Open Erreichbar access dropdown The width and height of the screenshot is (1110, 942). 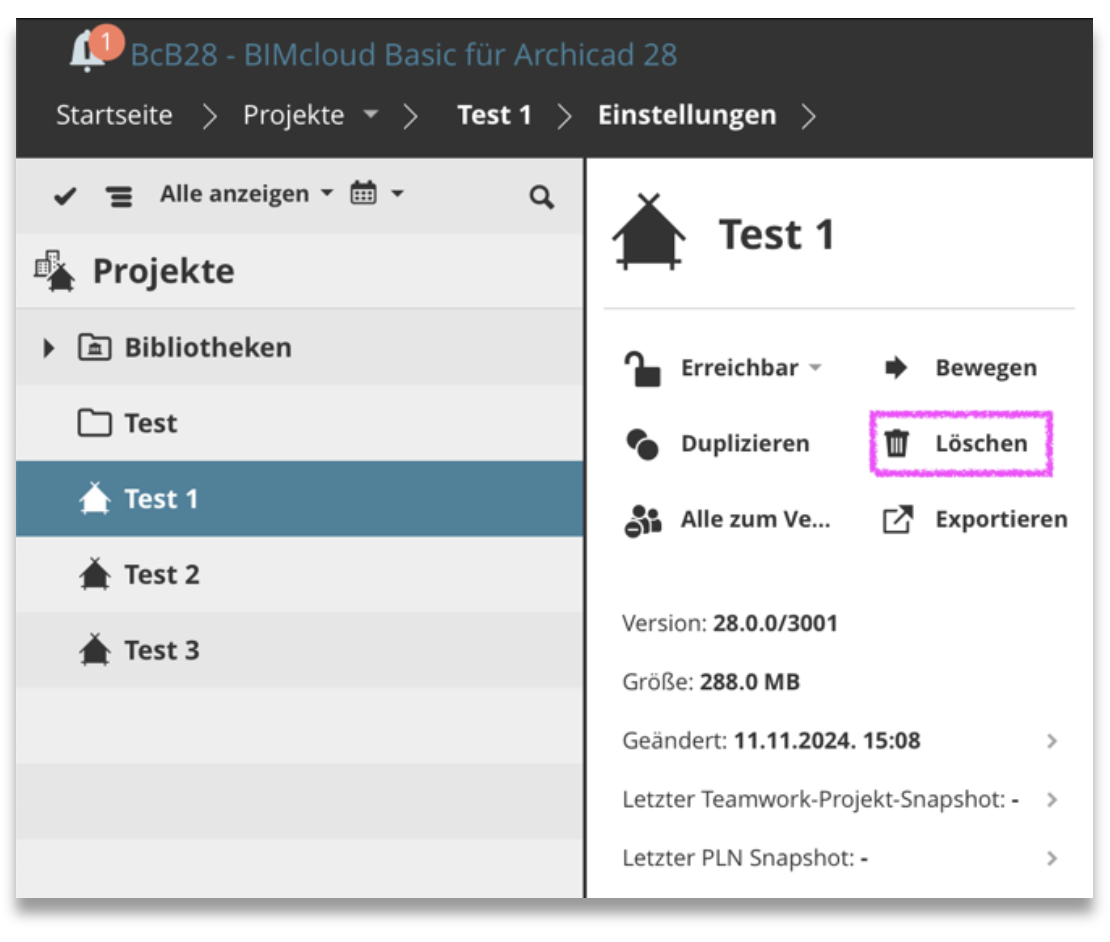750,368
